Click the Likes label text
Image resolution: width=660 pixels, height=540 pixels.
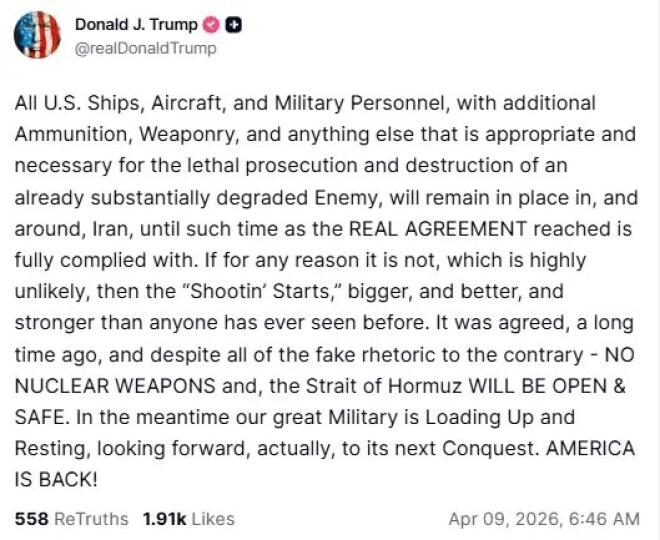tap(212, 518)
